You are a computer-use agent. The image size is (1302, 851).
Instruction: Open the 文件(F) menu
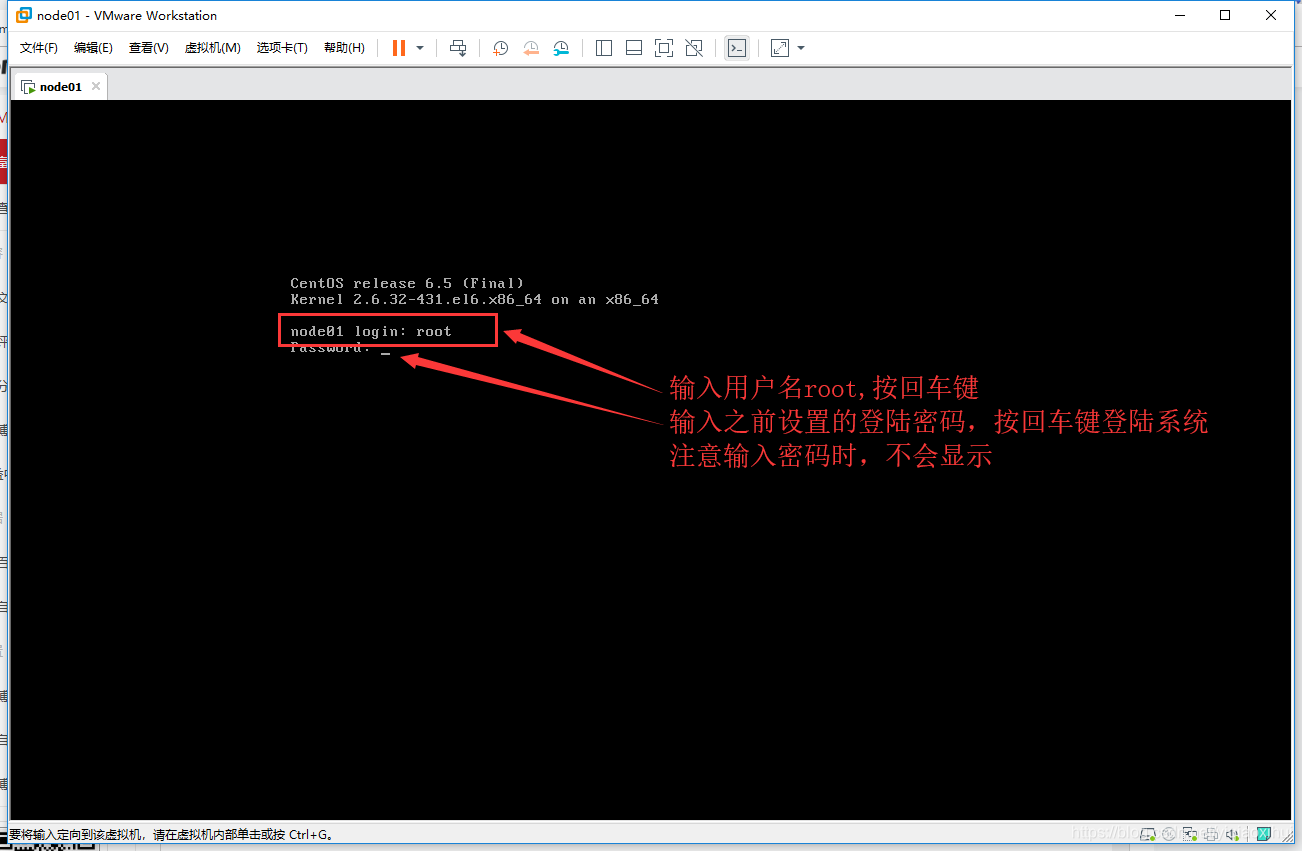pyautogui.click(x=39, y=48)
